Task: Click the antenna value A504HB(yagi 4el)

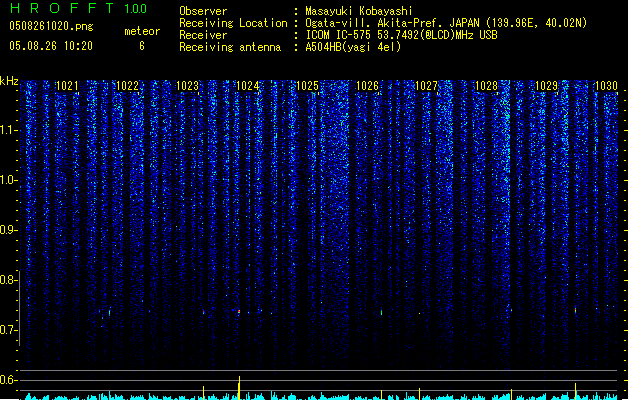Action: coord(353,47)
